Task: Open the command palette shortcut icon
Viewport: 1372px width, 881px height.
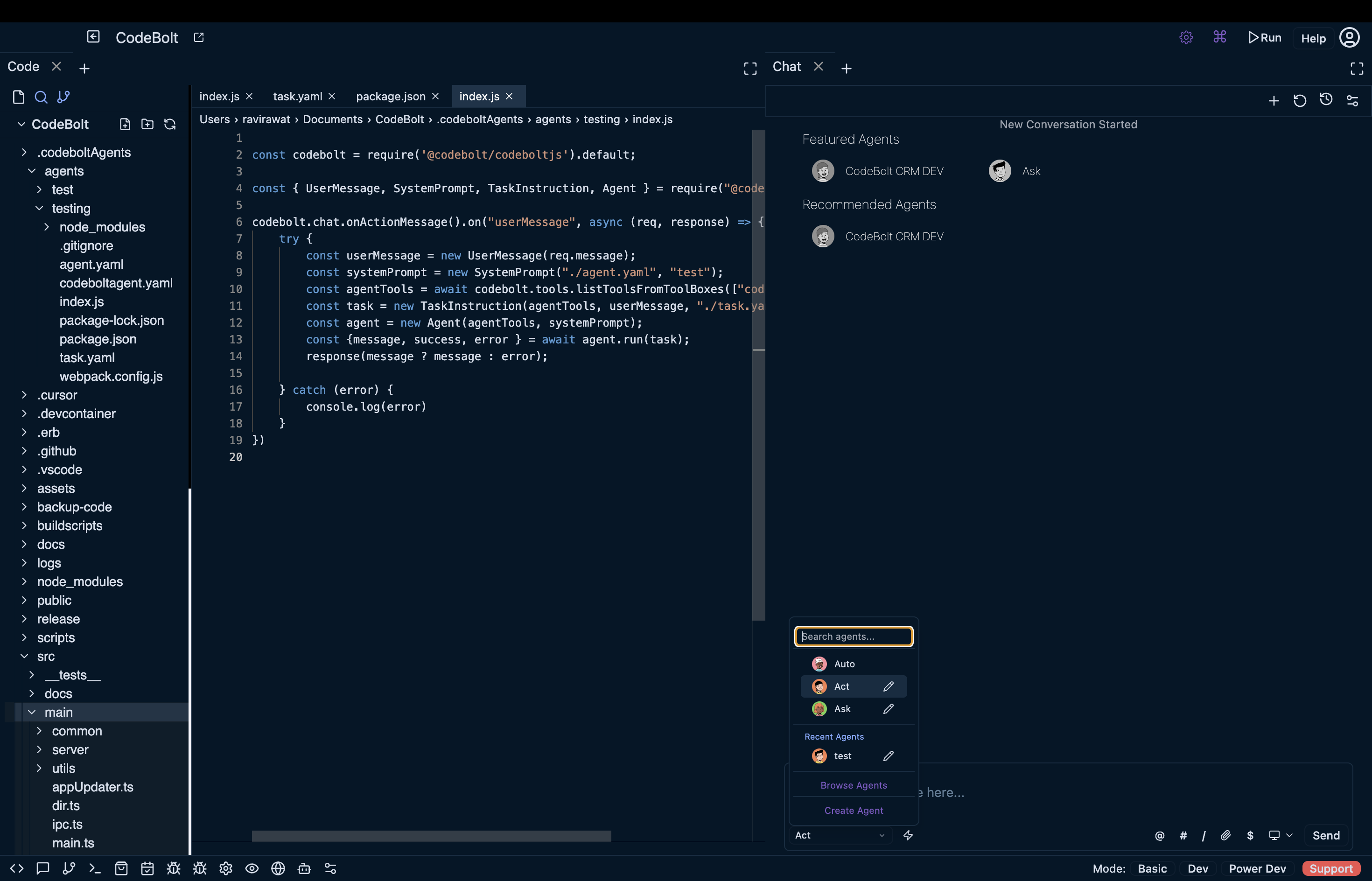Action: (x=1219, y=37)
